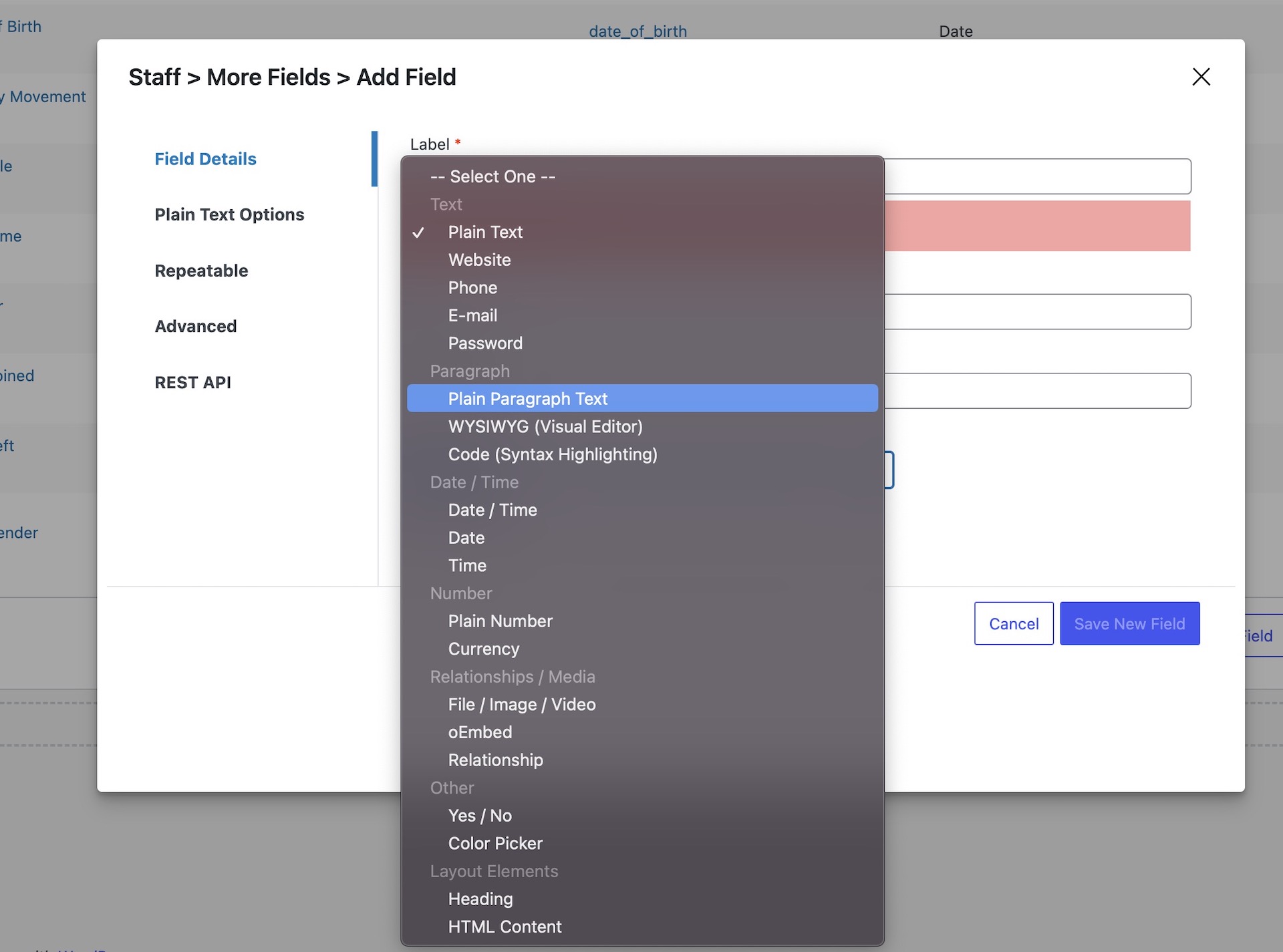The width and height of the screenshot is (1283, 952).
Task: Select the Password field type
Action: [485, 343]
